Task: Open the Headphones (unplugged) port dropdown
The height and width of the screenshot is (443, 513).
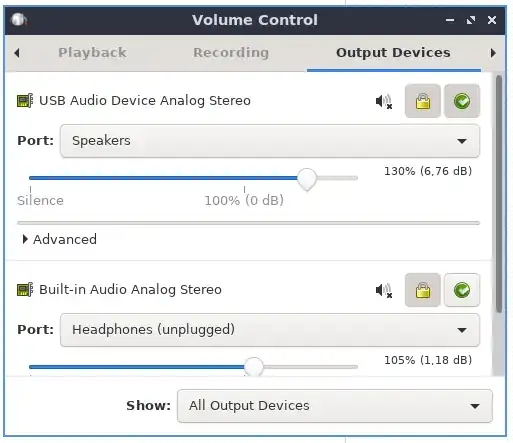Action: (270, 330)
